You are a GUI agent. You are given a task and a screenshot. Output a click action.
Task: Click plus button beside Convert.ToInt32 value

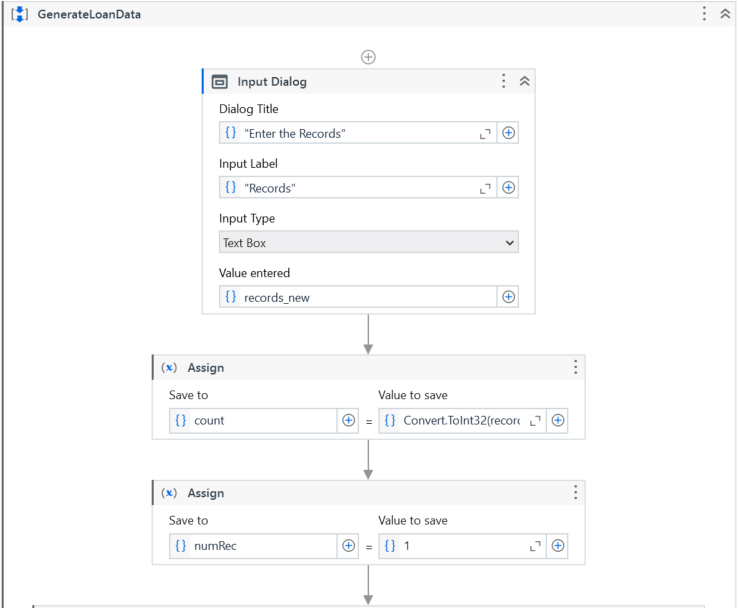click(x=558, y=421)
